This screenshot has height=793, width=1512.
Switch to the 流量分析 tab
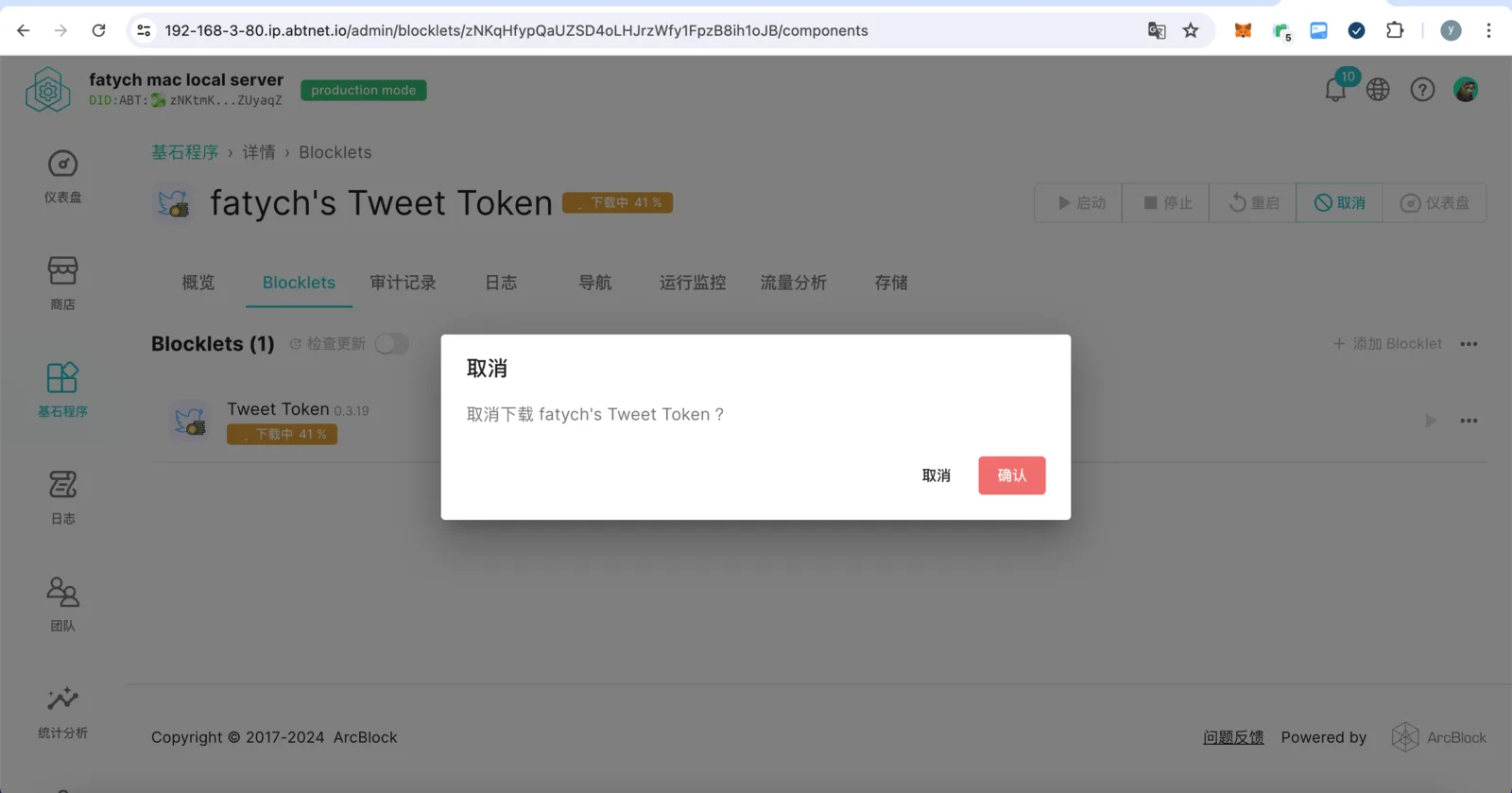(794, 283)
